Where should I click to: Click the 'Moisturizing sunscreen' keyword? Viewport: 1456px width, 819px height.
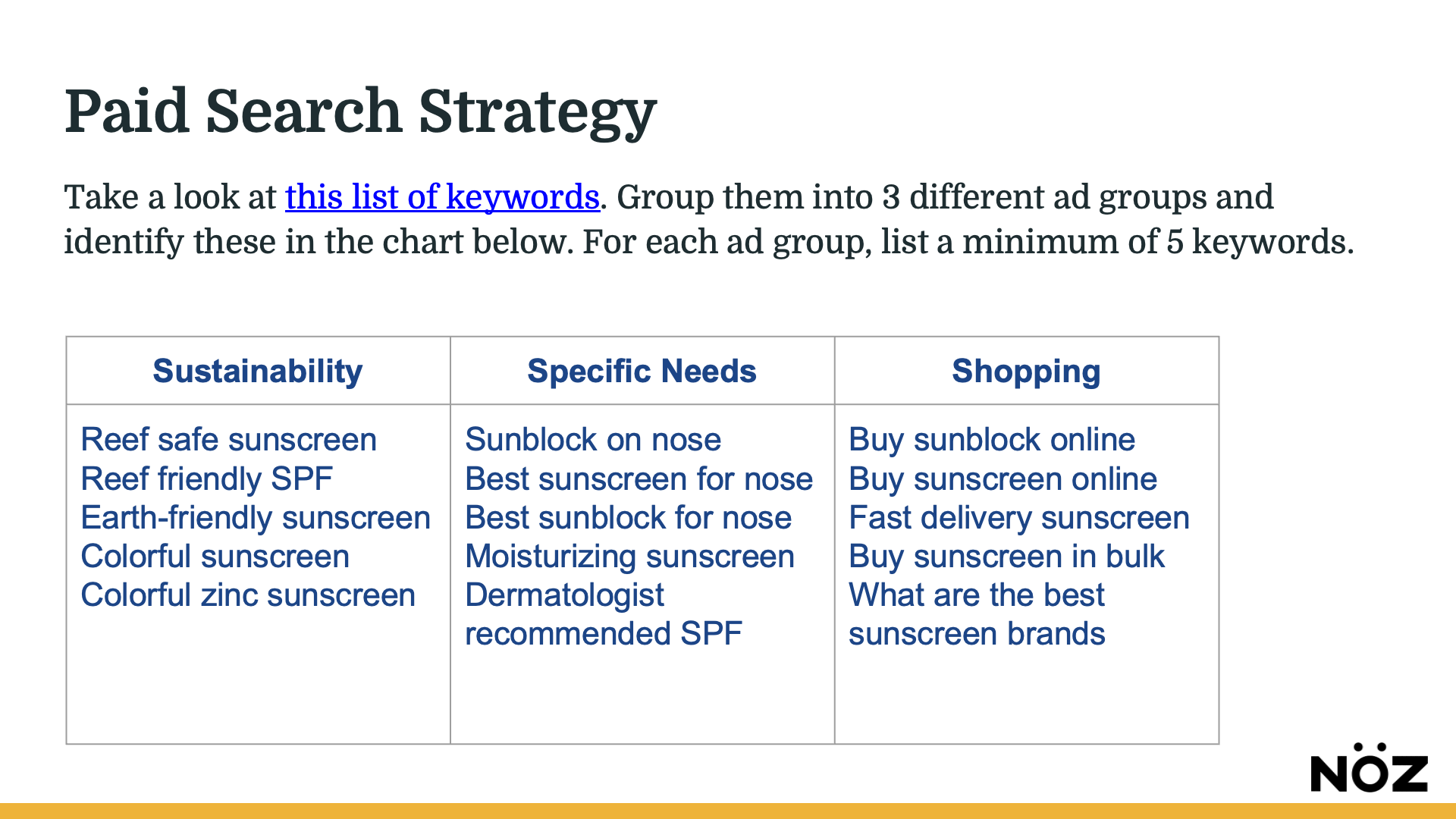pyautogui.click(x=629, y=557)
